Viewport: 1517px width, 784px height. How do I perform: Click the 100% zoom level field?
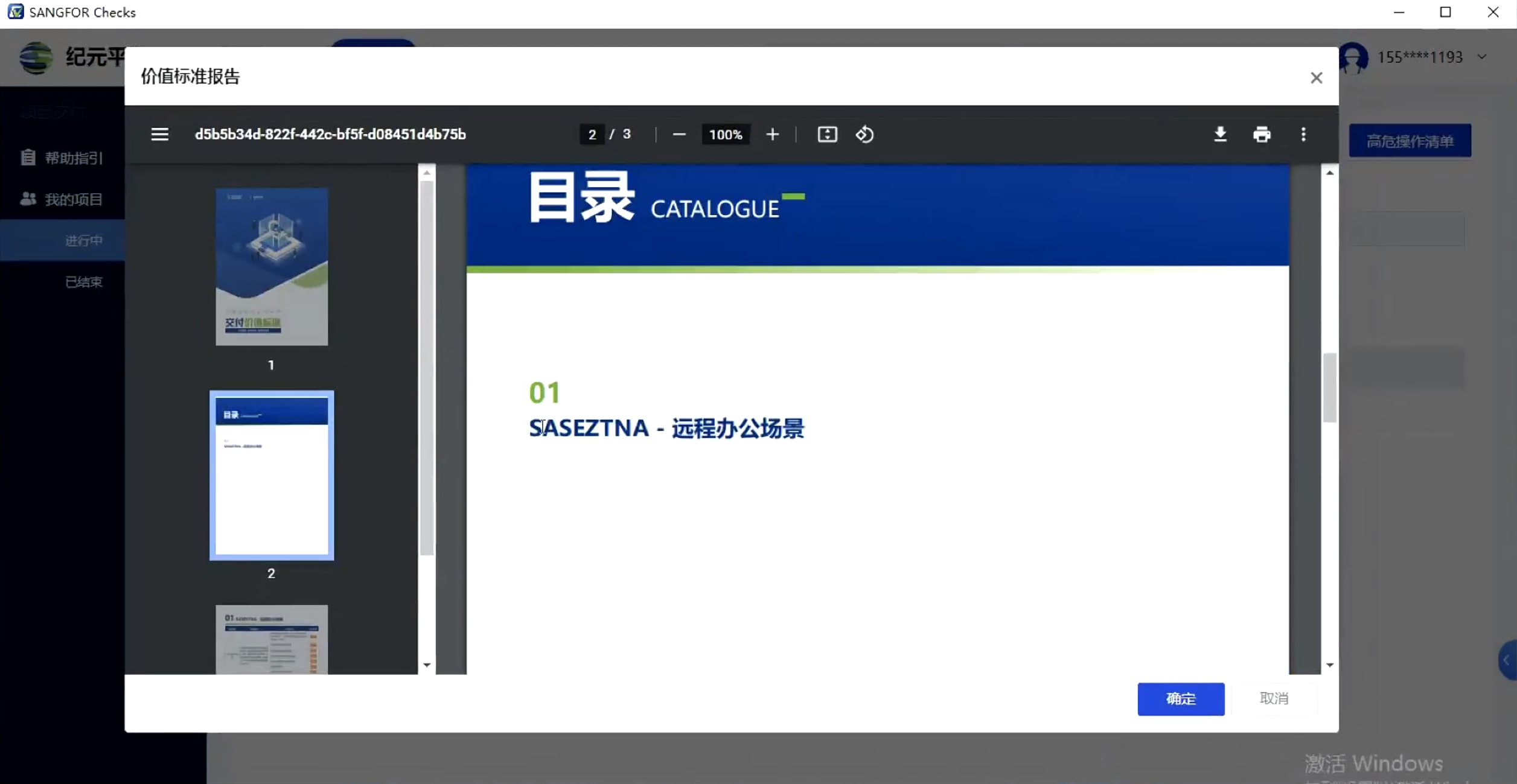point(725,134)
